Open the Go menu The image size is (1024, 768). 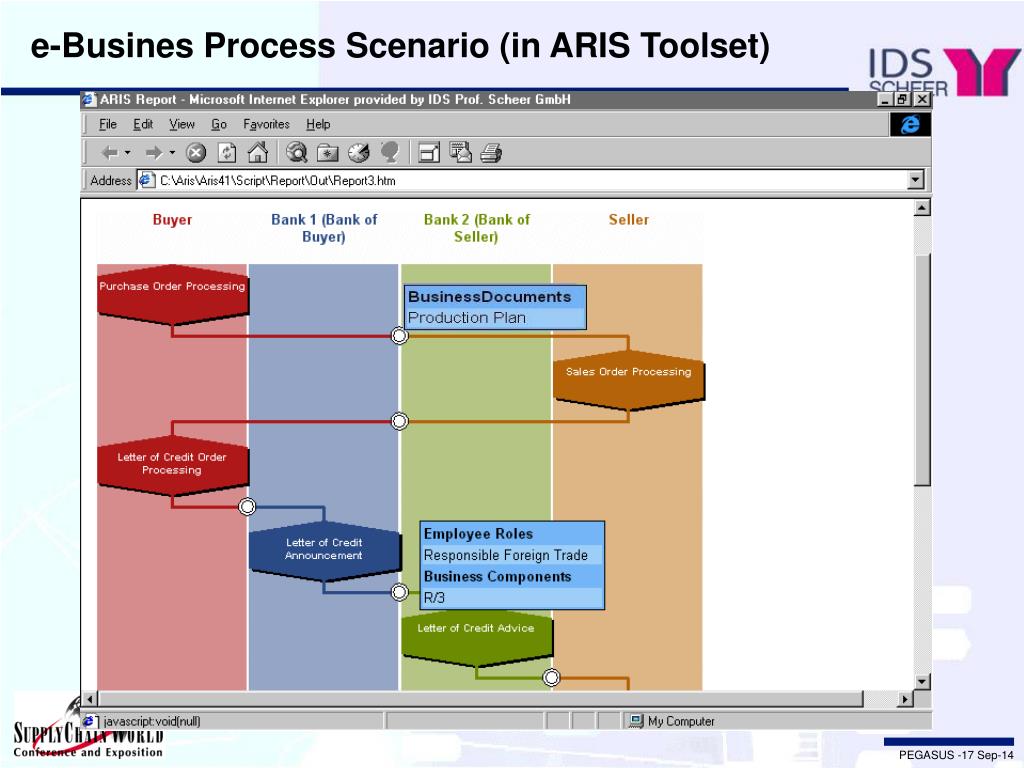[219, 124]
